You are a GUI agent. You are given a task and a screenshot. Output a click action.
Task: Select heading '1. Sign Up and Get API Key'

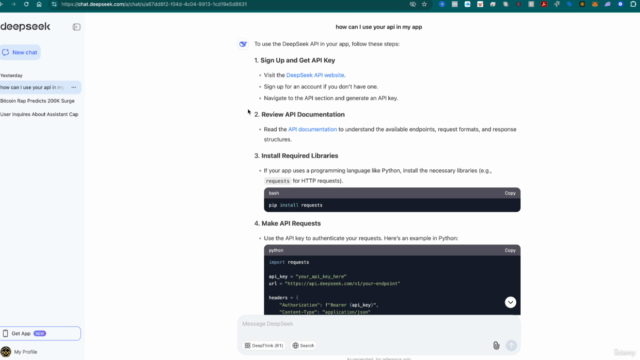[x=294, y=60]
